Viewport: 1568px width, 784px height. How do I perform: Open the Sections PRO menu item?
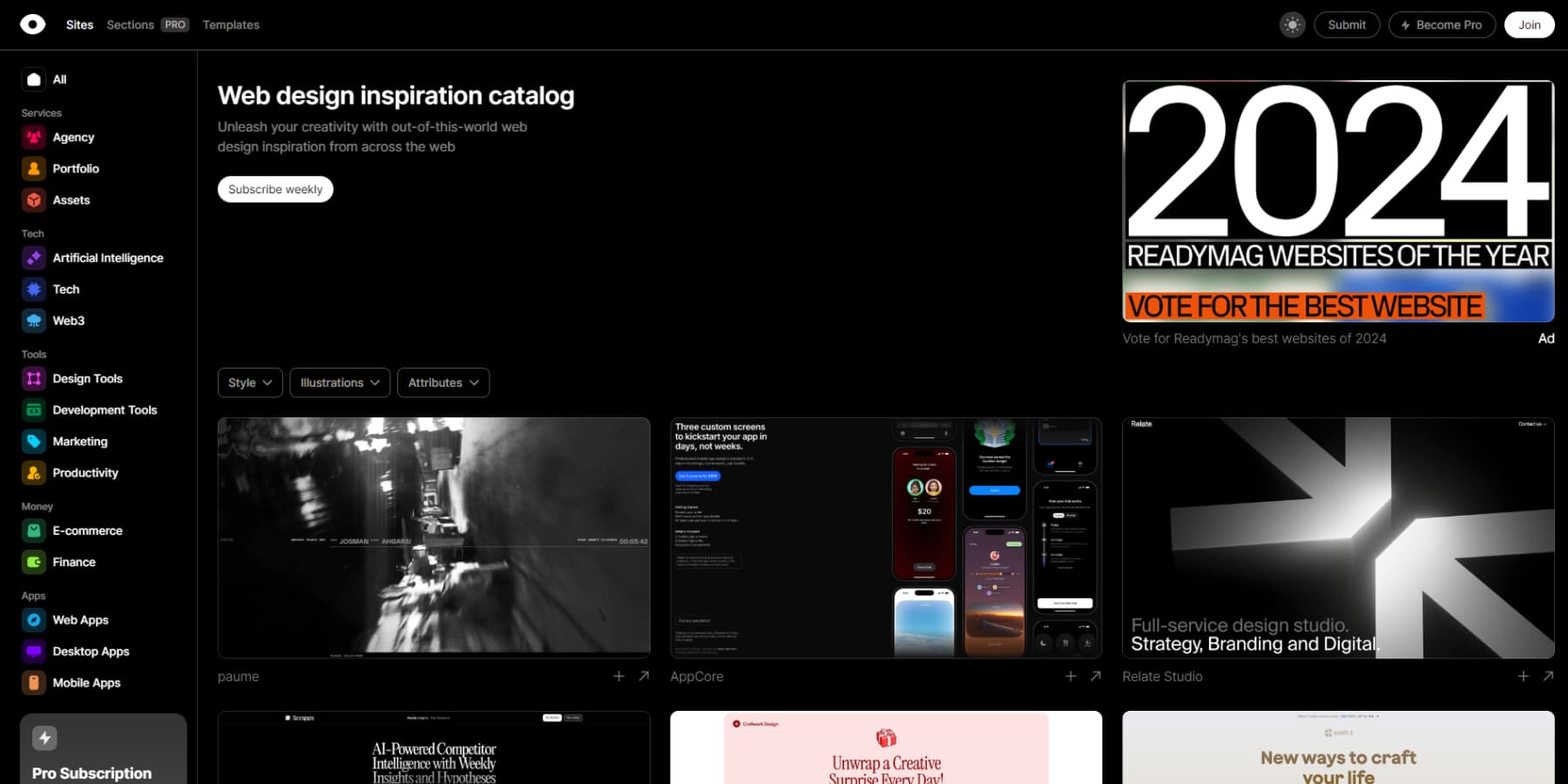point(129,24)
